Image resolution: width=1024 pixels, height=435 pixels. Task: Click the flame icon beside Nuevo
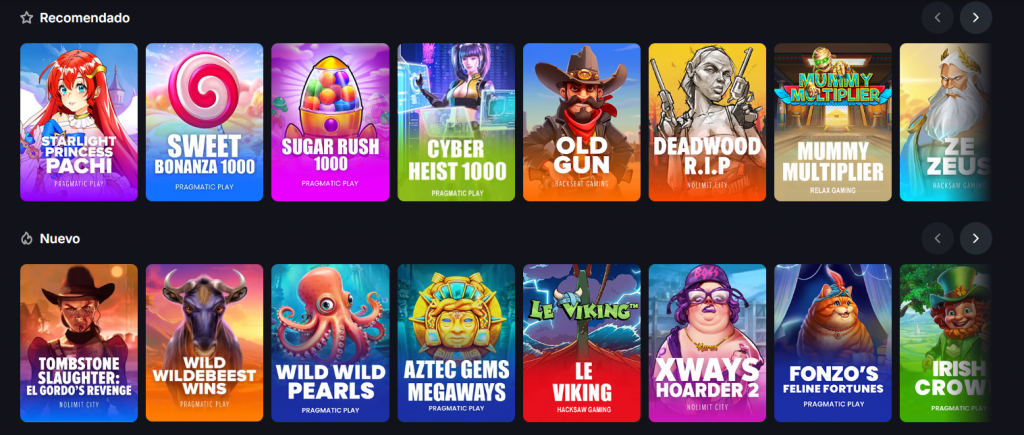click(26, 238)
